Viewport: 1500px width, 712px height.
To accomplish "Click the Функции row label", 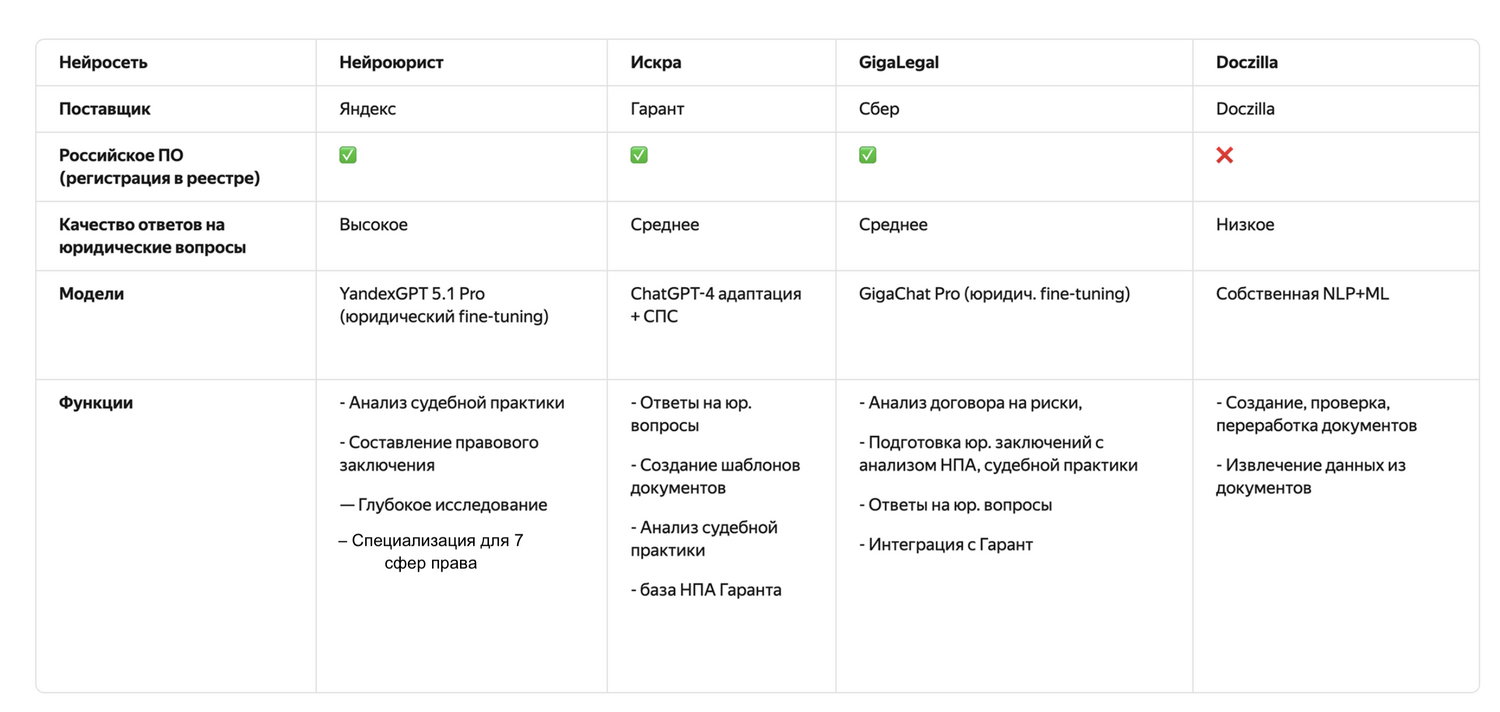I will coord(96,403).
